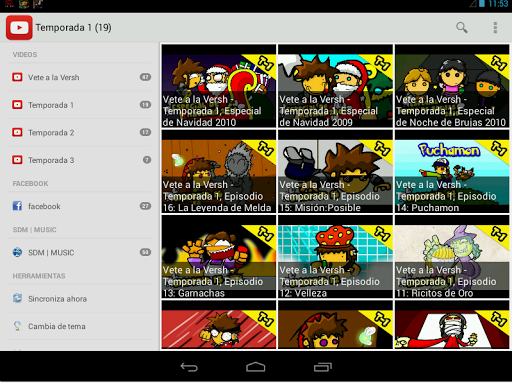Tap the Android home navigation icon
This screenshot has width=512, height=383.
[256, 367]
